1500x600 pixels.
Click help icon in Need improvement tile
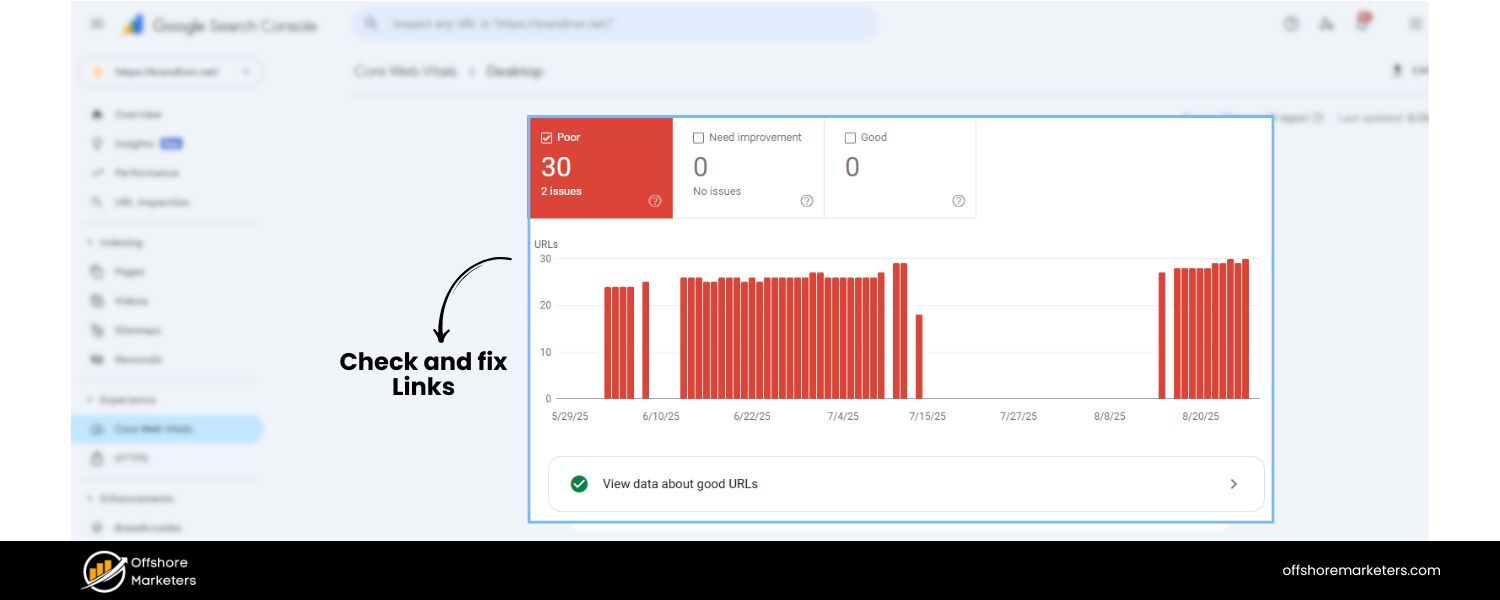tap(807, 201)
